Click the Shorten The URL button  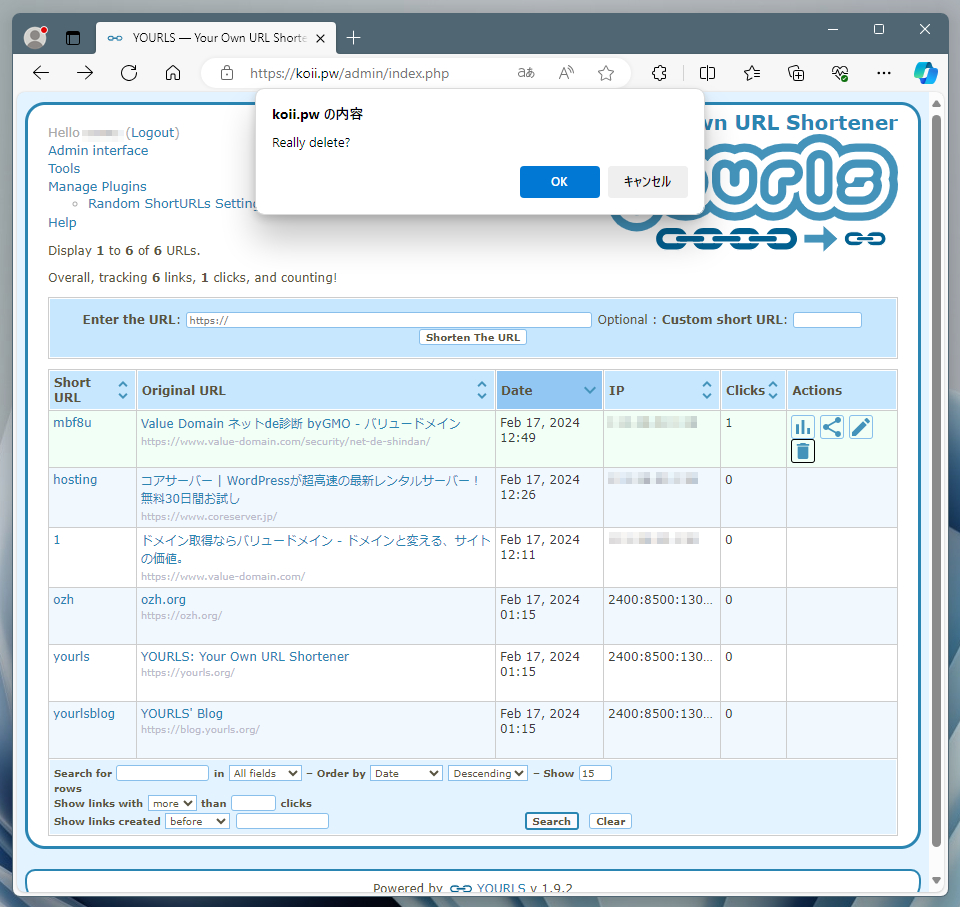click(473, 337)
